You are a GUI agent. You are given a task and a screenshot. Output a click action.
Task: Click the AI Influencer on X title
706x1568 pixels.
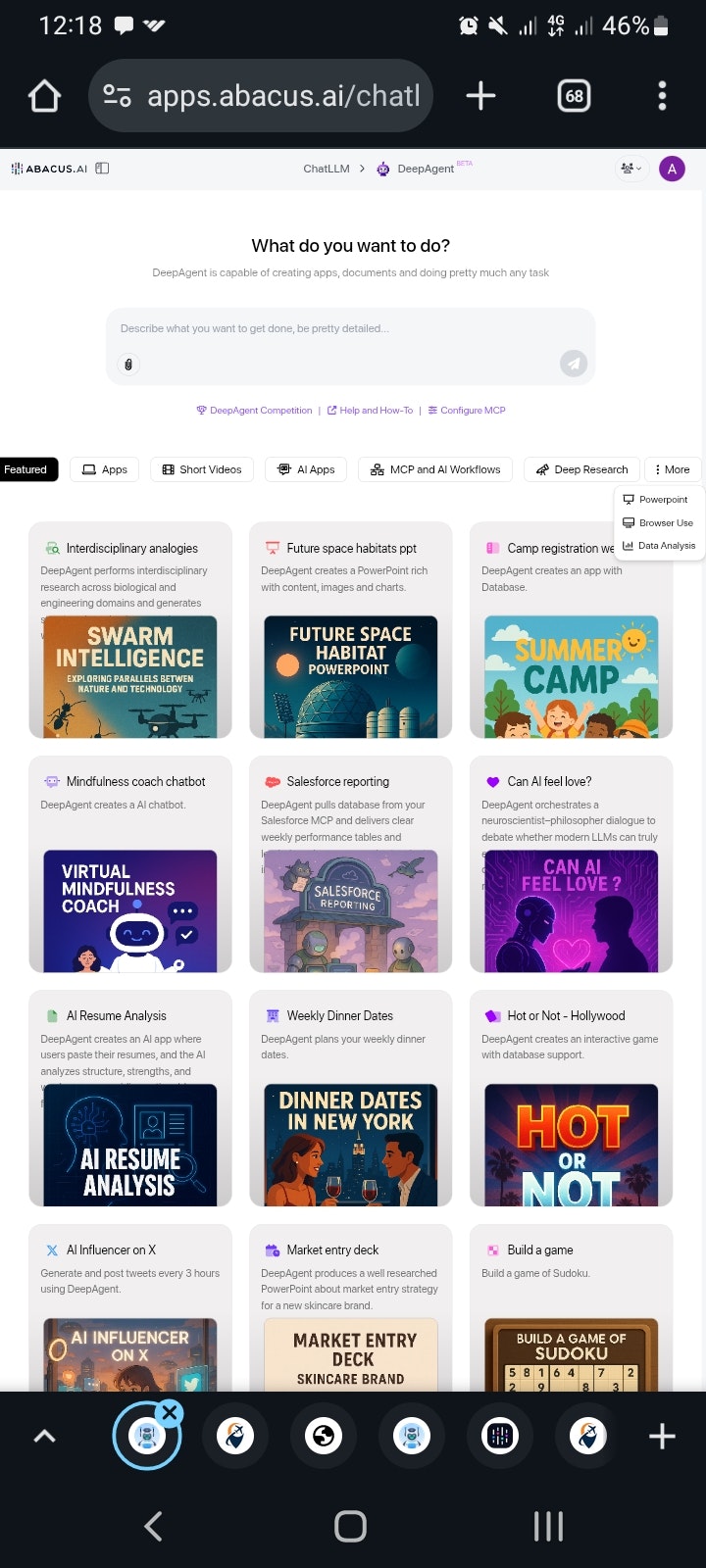111,1250
